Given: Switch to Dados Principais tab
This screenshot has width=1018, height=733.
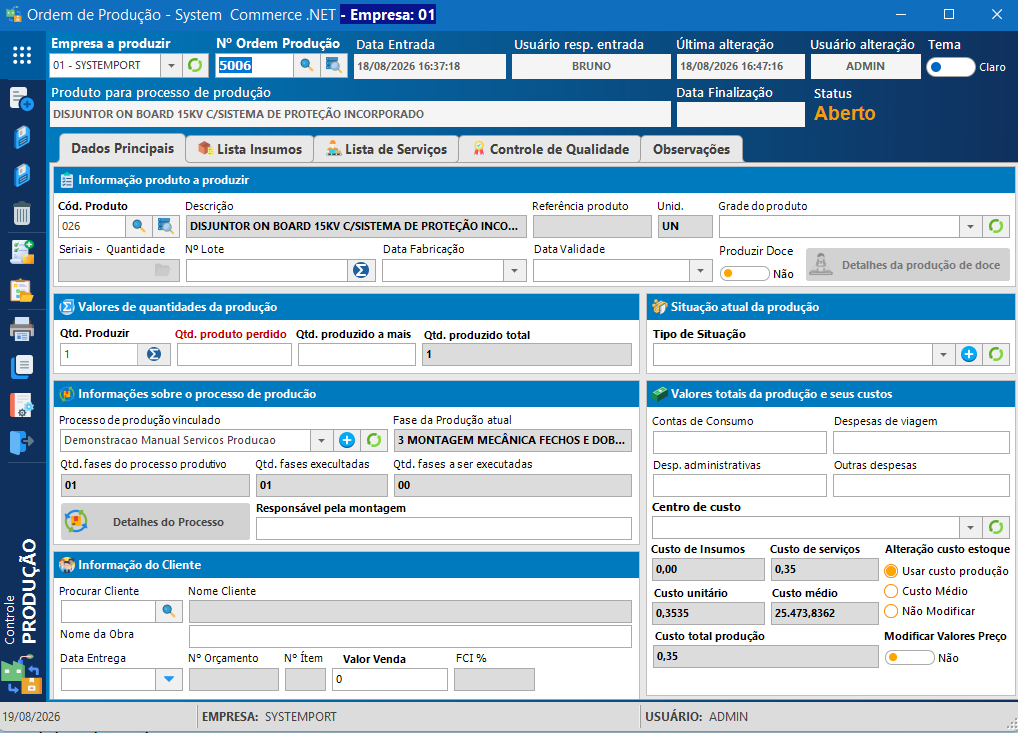Looking at the screenshot, I should [122, 149].
